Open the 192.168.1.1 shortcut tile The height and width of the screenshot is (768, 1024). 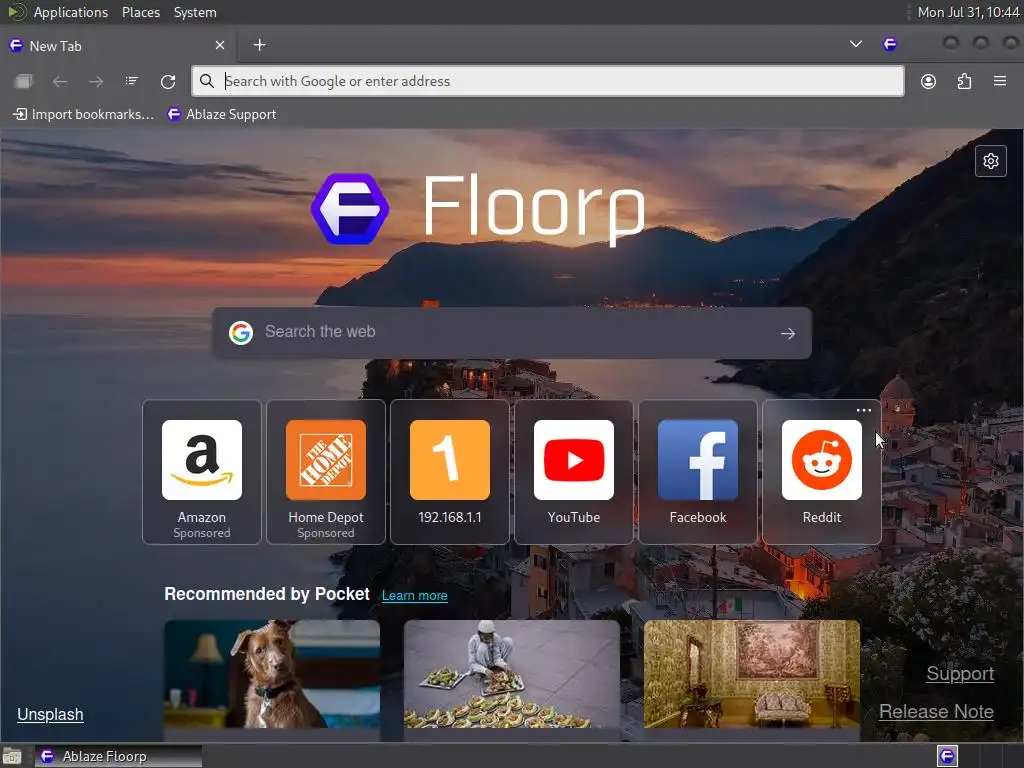[450, 472]
